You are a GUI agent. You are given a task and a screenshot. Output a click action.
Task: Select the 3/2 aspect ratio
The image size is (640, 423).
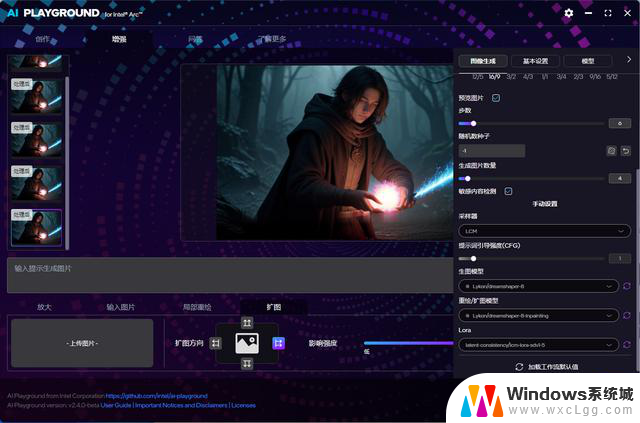[x=511, y=77]
